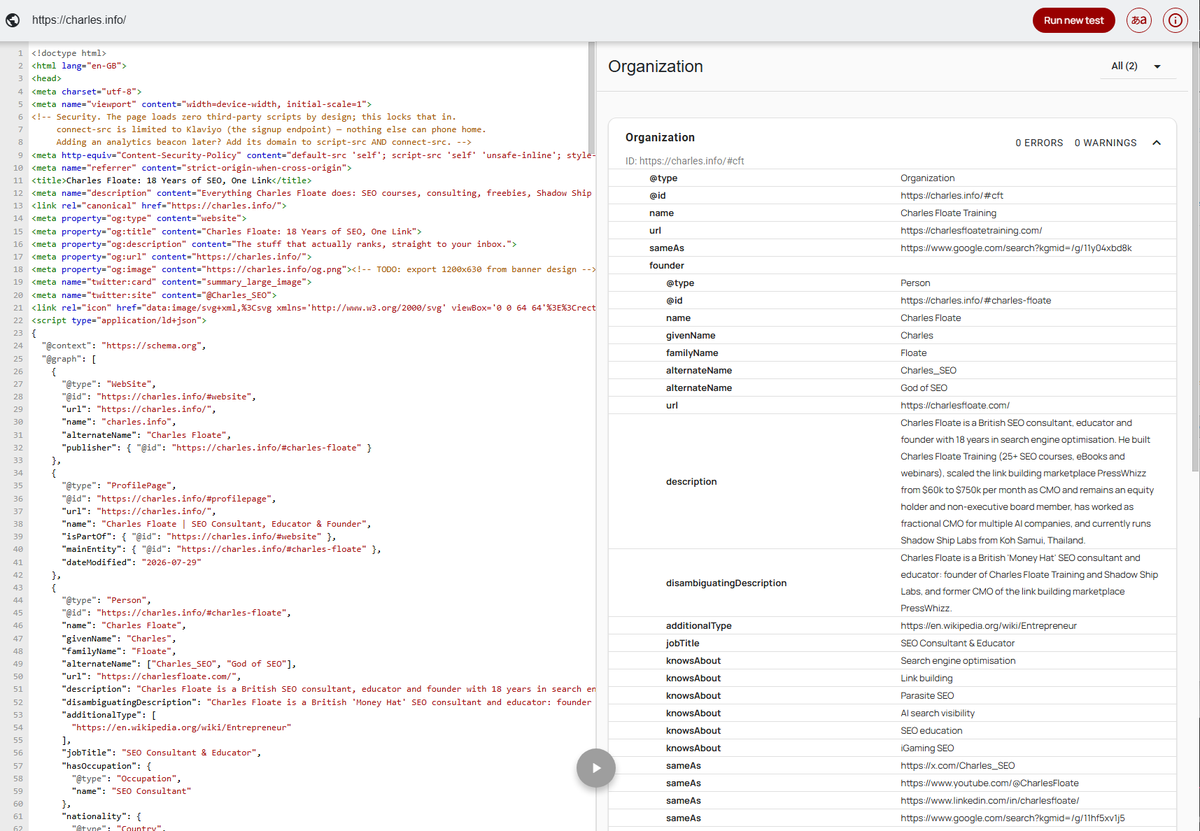Click the founder property row label
Image resolution: width=1200 pixels, height=831 pixels.
pos(667,265)
